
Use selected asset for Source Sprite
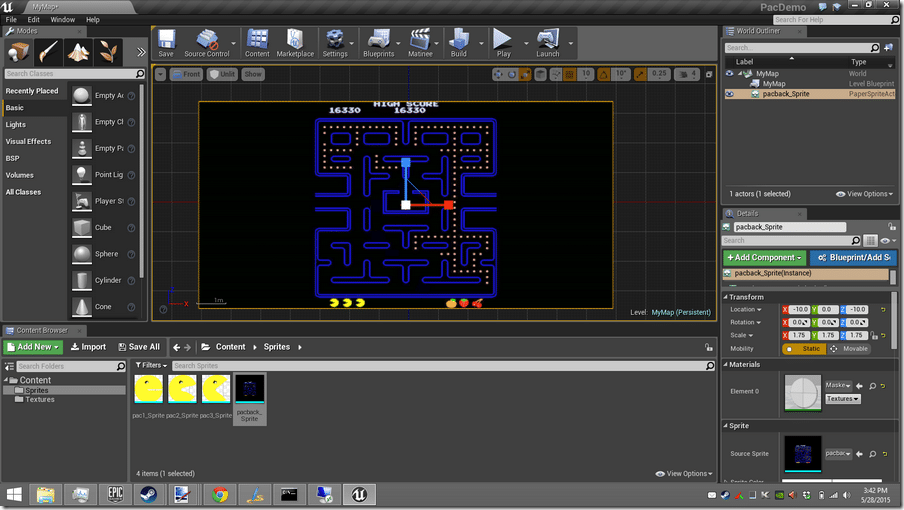pos(860,454)
